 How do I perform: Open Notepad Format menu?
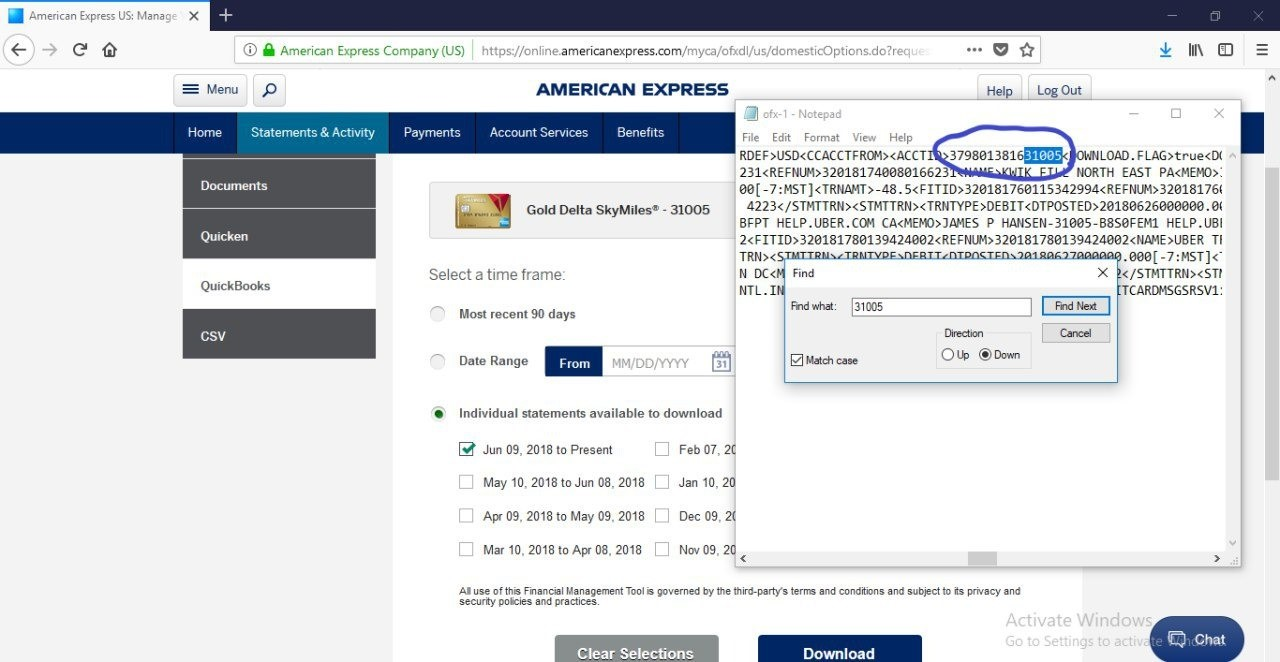(822, 137)
